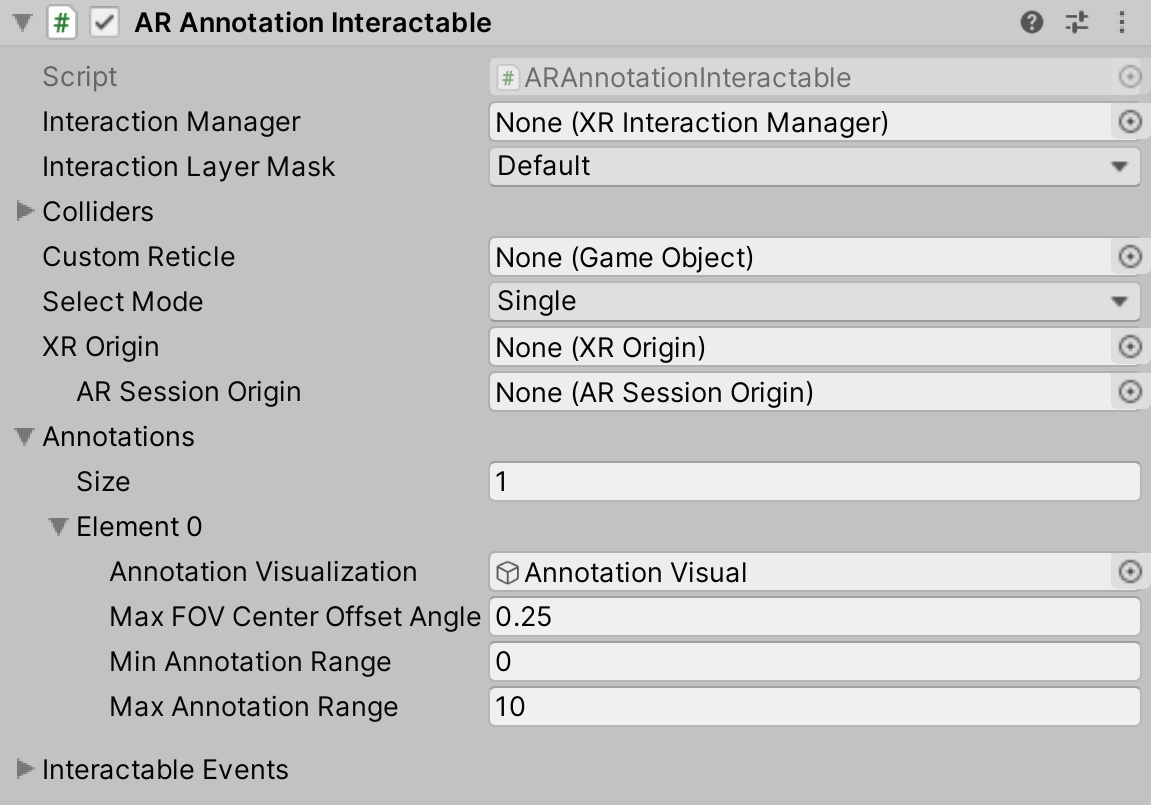This screenshot has height=805, width=1151.
Task: Open the Interaction Manager object picker
Action: (1129, 121)
